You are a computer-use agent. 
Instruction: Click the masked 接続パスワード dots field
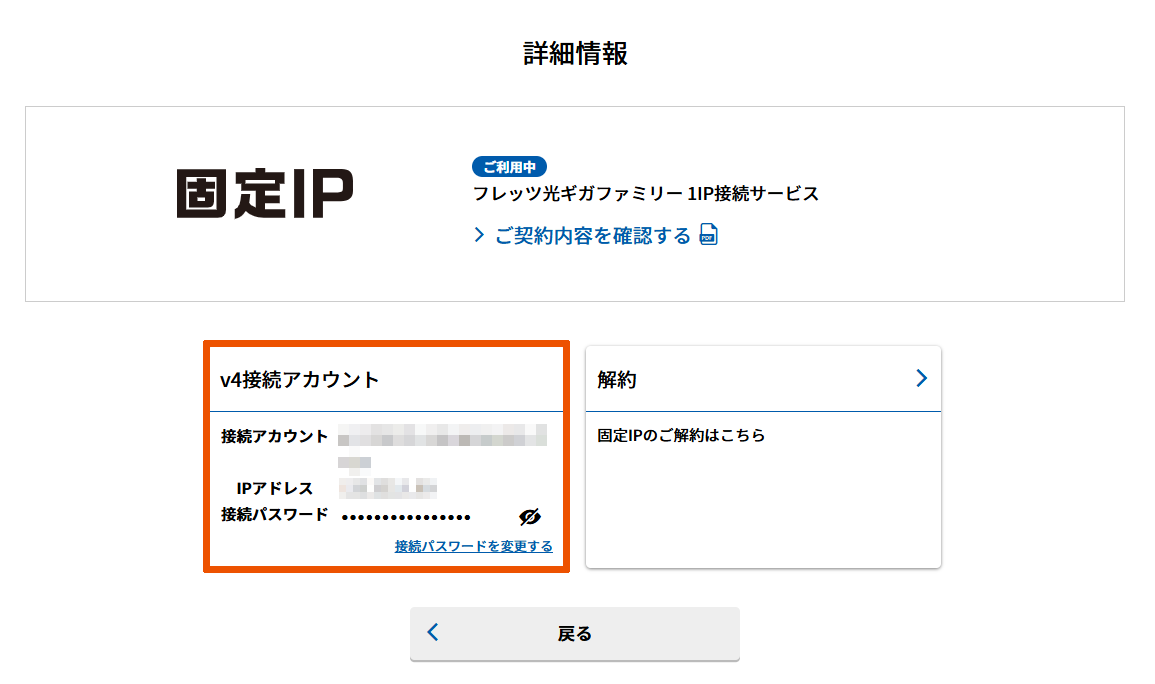(406, 517)
